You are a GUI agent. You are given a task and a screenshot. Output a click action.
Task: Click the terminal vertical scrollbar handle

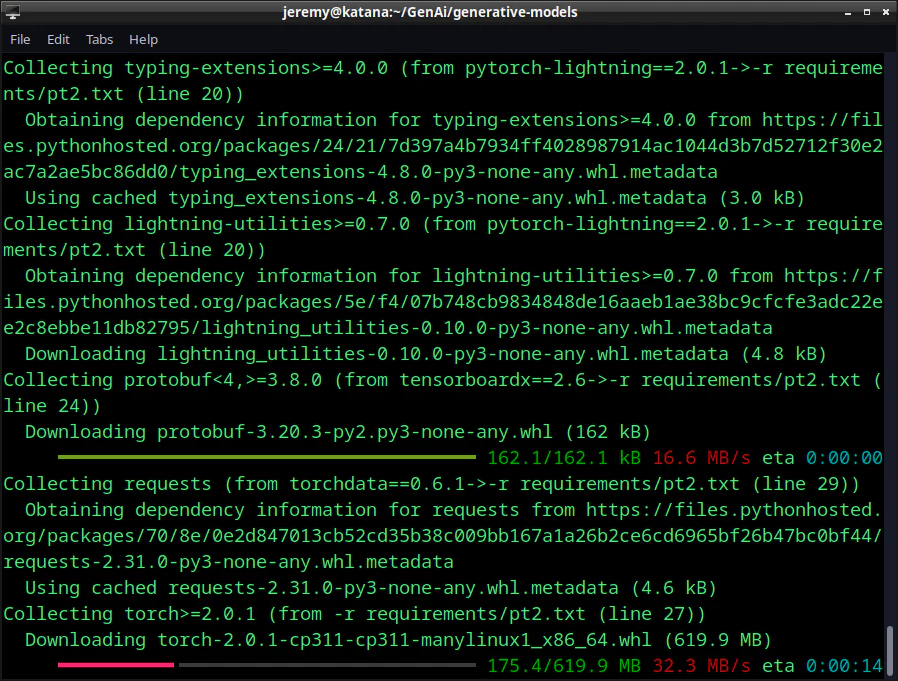coord(889,650)
